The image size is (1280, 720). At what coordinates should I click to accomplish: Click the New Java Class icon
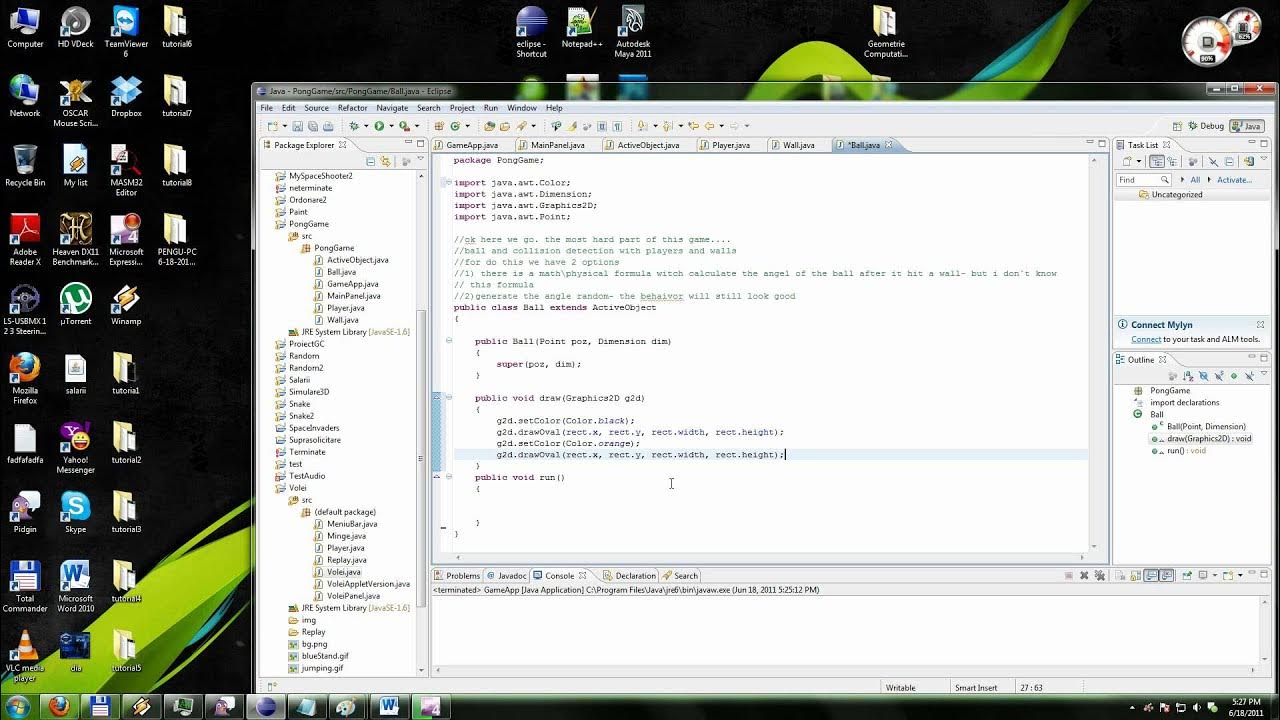[x=455, y=126]
